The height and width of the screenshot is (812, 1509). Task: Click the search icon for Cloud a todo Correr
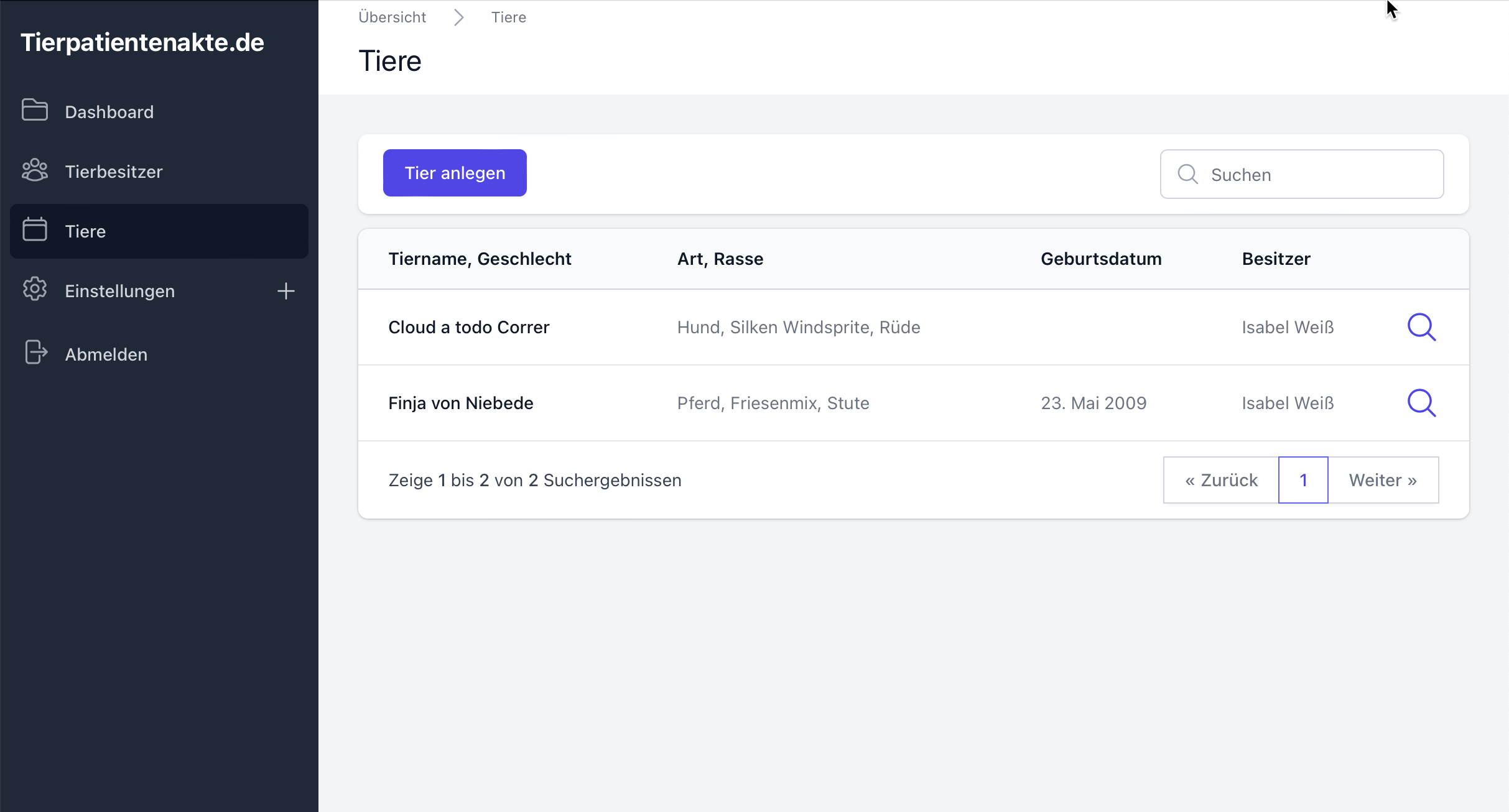(1421, 327)
